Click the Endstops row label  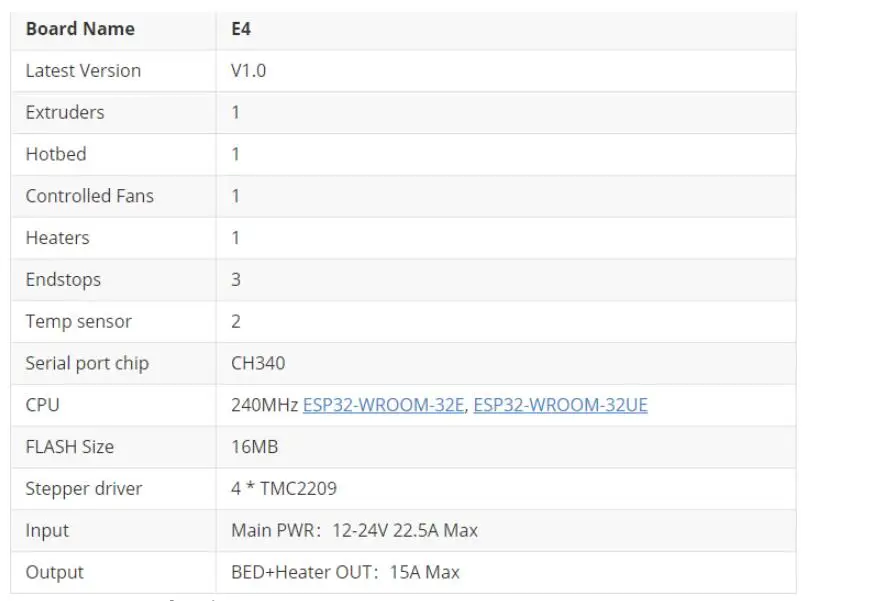click(x=63, y=280)
